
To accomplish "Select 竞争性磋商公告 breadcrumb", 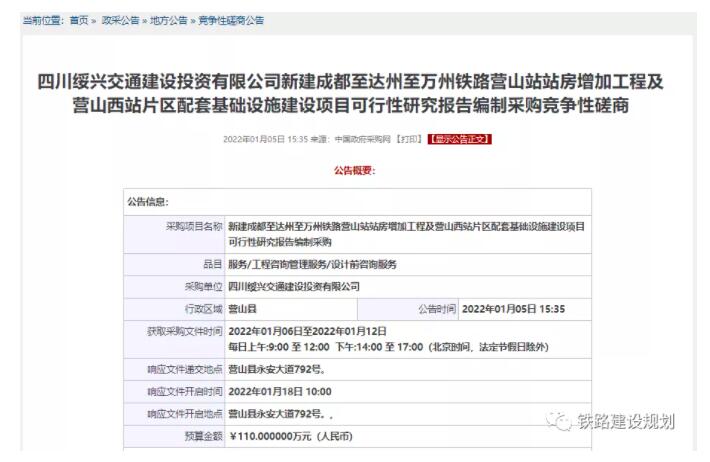I will point(231,20).
